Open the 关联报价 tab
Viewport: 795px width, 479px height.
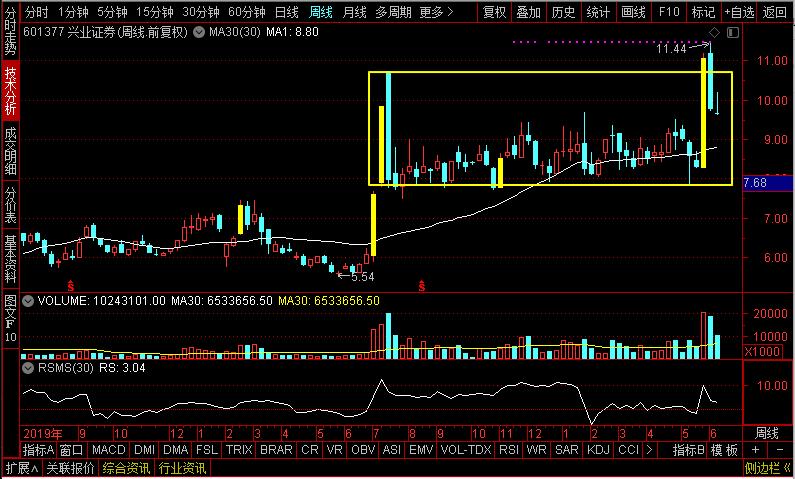[70, 468]
